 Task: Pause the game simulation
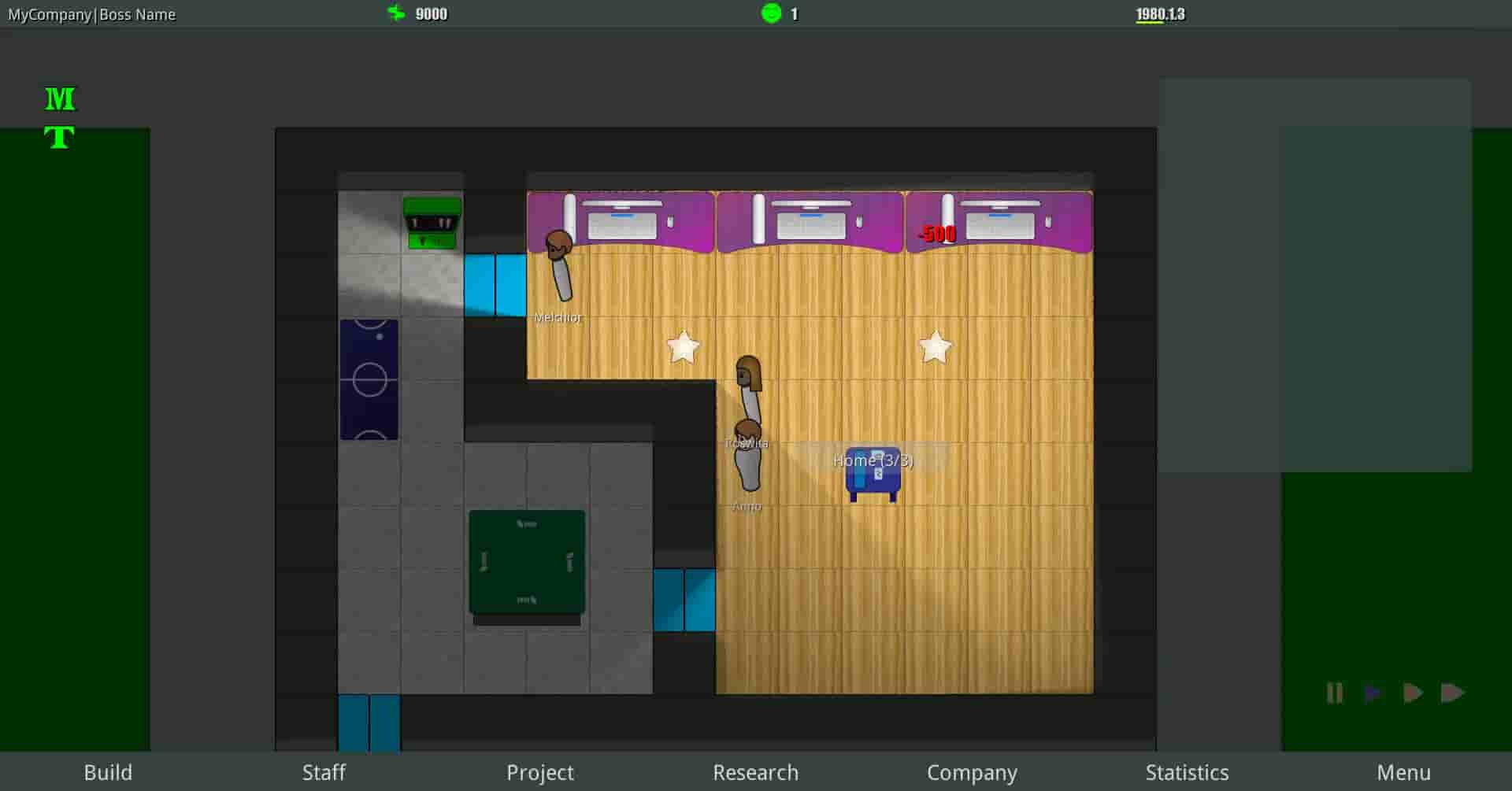click(x=1334, y=693)
